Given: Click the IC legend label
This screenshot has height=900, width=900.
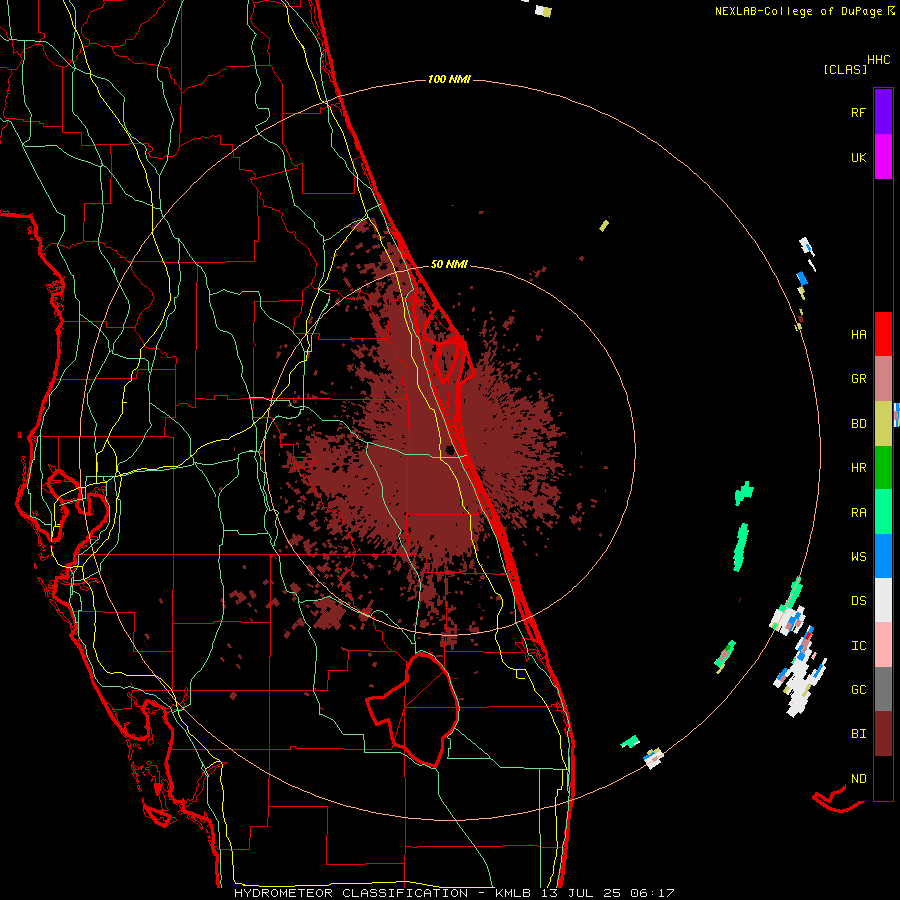Looking at the screenshot, I should click(x=858, y=645).
